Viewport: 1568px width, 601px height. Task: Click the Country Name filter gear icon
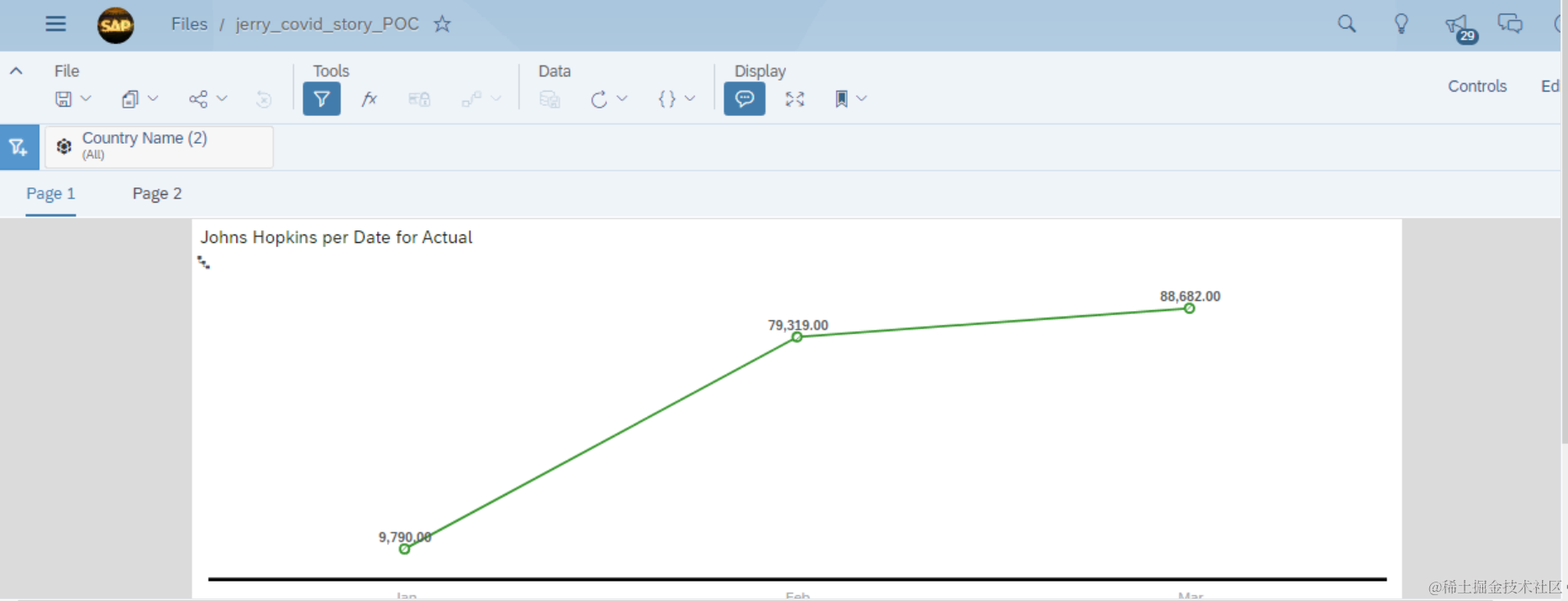tap(64, 146)
